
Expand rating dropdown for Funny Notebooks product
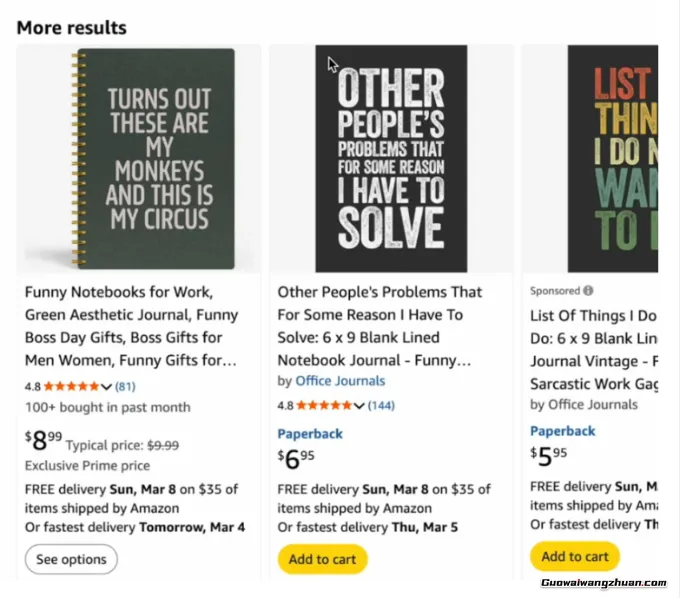107,386
